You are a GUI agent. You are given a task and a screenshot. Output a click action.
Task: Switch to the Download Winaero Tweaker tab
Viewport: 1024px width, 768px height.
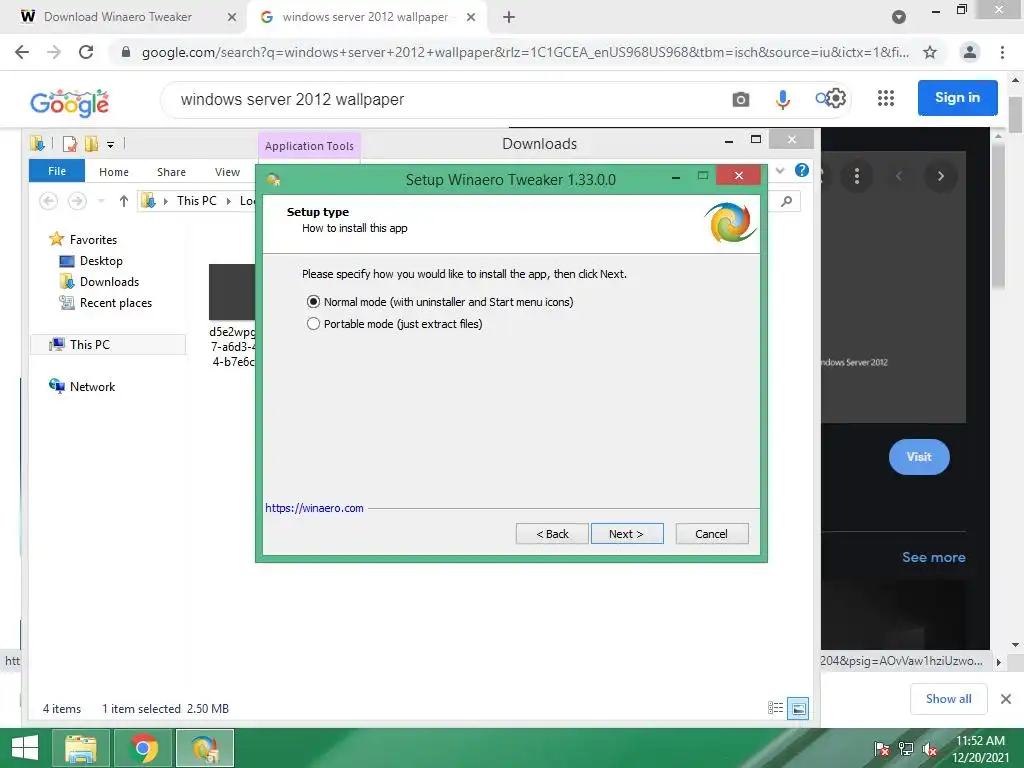coord(118,17)
